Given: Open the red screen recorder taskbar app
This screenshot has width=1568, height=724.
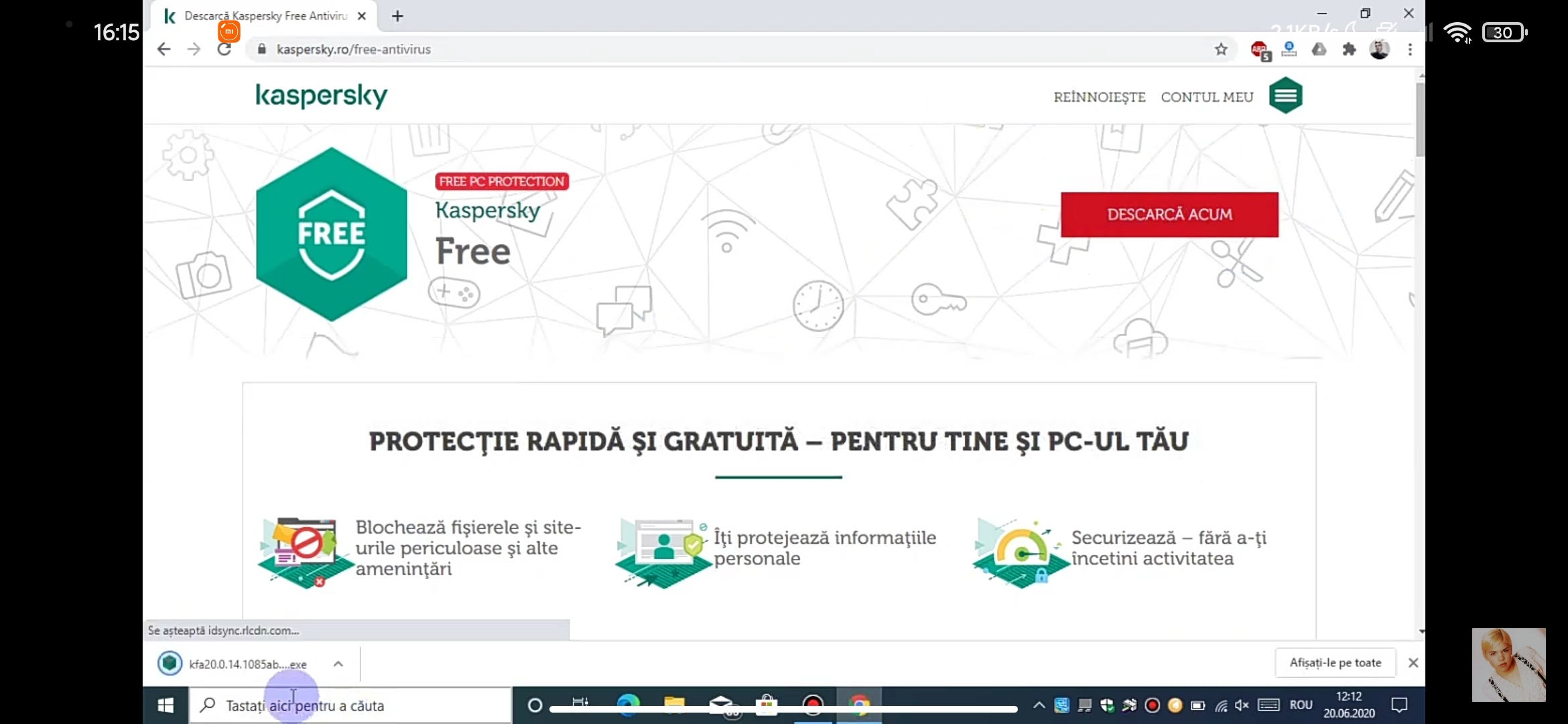Looking at the screenshot, I should [813, 705].
